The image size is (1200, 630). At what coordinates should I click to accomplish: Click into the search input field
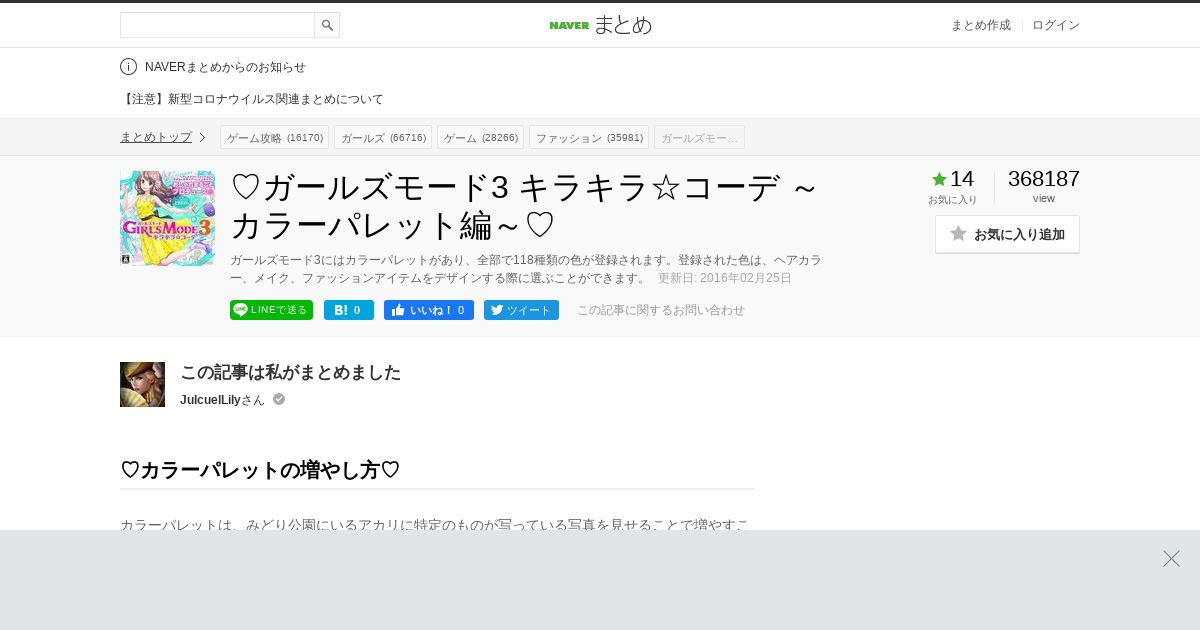(217, 25)
